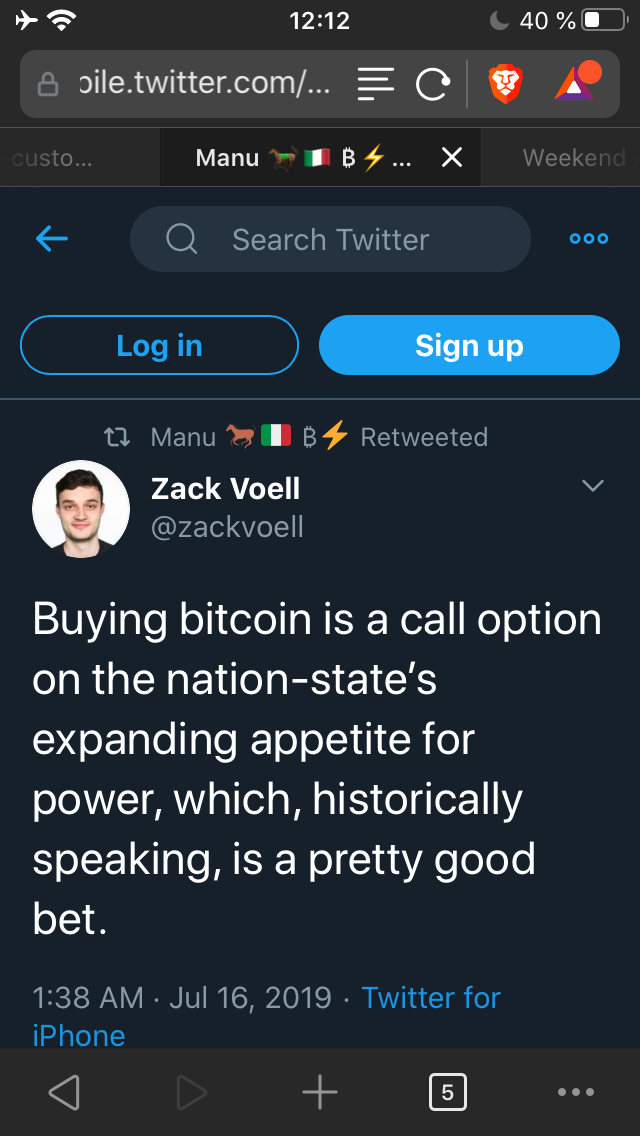
Task: Reload the page with the refresh icon
Action: coord(432,86)
